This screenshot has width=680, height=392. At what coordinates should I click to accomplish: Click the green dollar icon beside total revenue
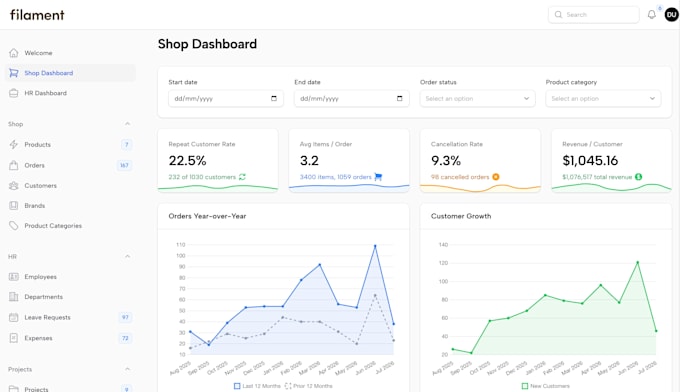tap(638, 177)
